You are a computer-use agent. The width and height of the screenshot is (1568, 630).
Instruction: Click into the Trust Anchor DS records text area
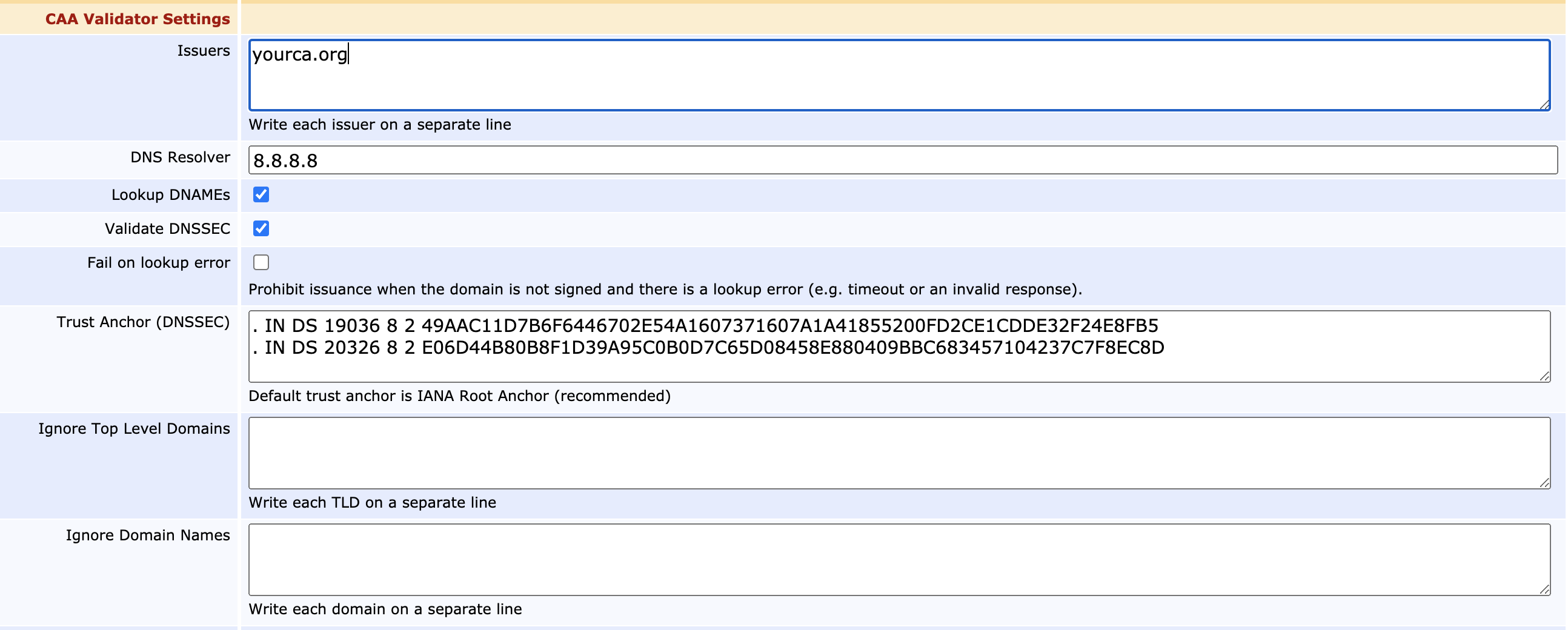(x=899, y=347)
